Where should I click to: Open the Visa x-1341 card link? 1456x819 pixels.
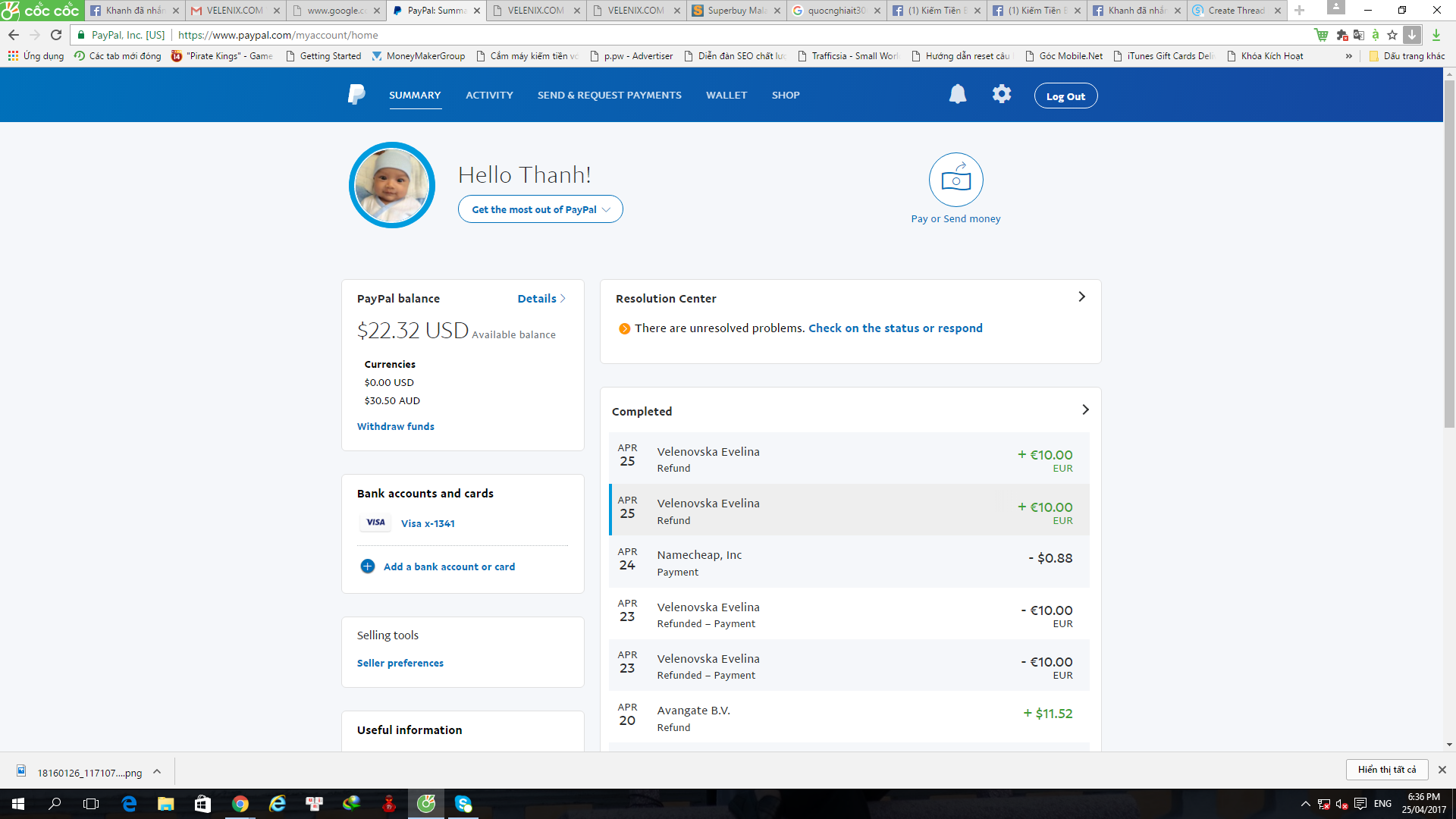tap(428, 523)
